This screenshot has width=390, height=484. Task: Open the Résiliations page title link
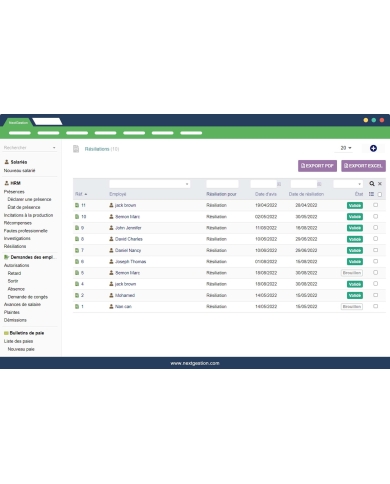pyautogui.click(x=97, y=149)
